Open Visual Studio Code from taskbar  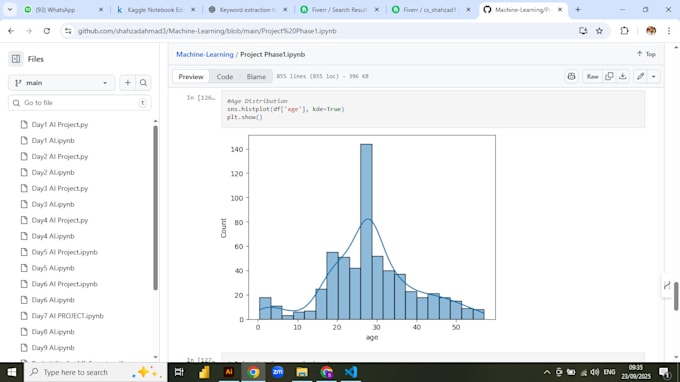351,372
